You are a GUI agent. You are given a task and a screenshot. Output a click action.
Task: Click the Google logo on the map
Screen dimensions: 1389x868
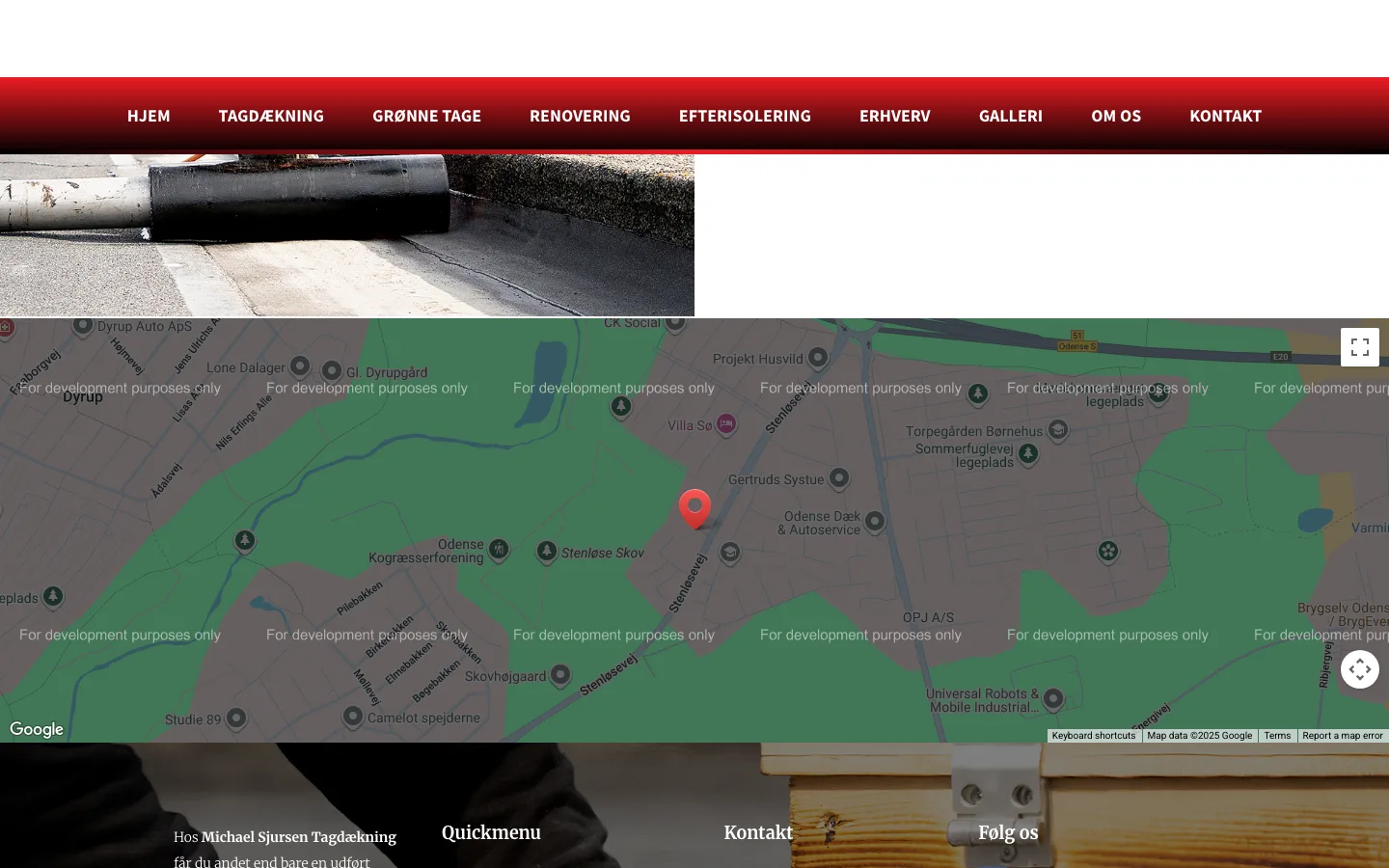click(37, 729)
